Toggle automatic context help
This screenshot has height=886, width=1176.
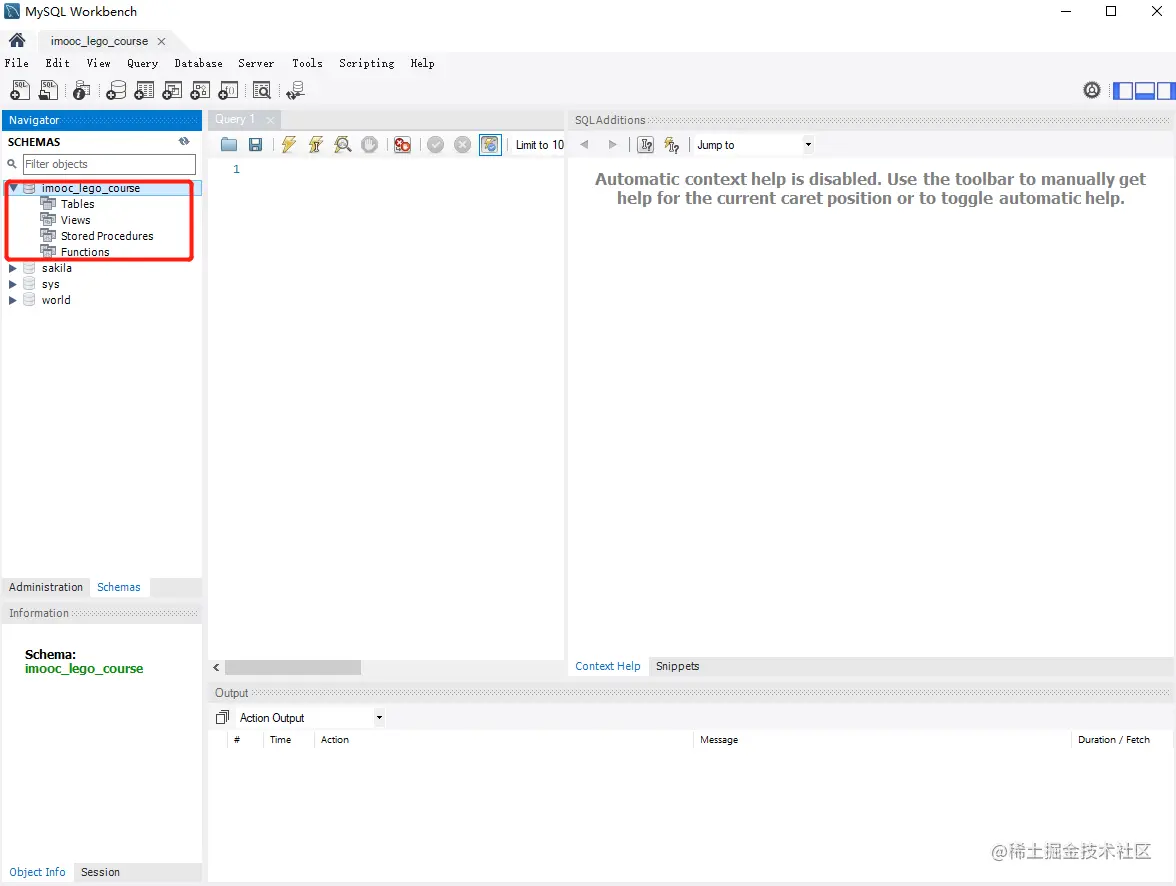click(672, 145)
